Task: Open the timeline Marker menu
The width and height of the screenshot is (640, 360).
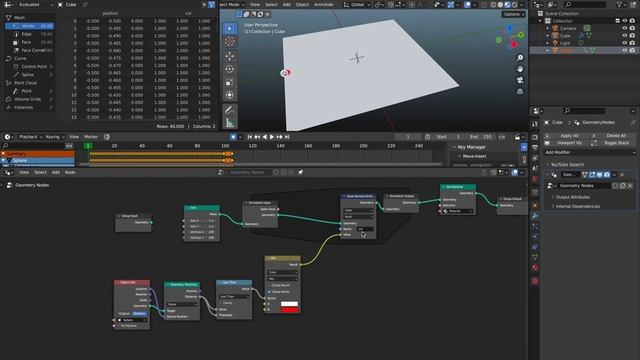Action: coord(91,137)
